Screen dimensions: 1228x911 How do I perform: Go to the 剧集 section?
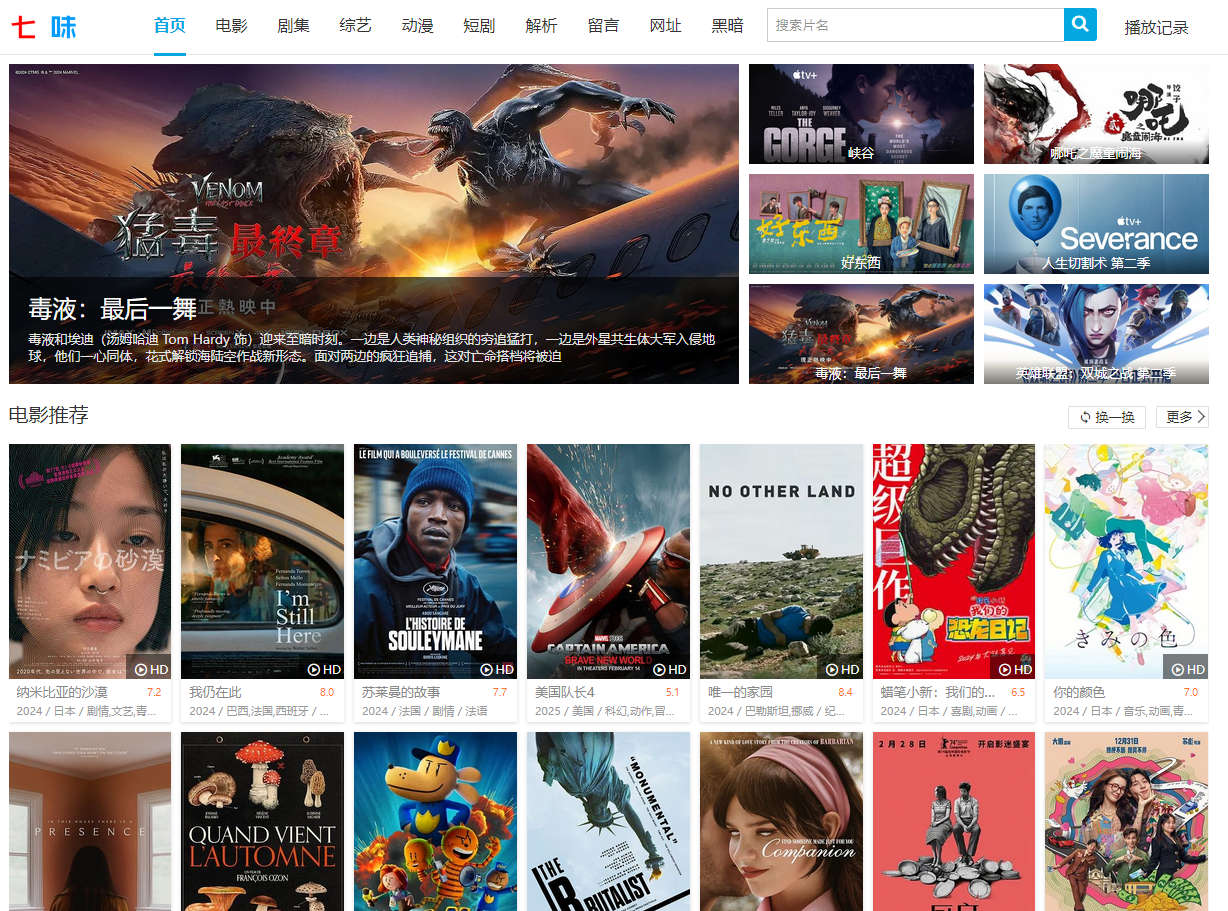pyautogui.click(x=294, y=25)
